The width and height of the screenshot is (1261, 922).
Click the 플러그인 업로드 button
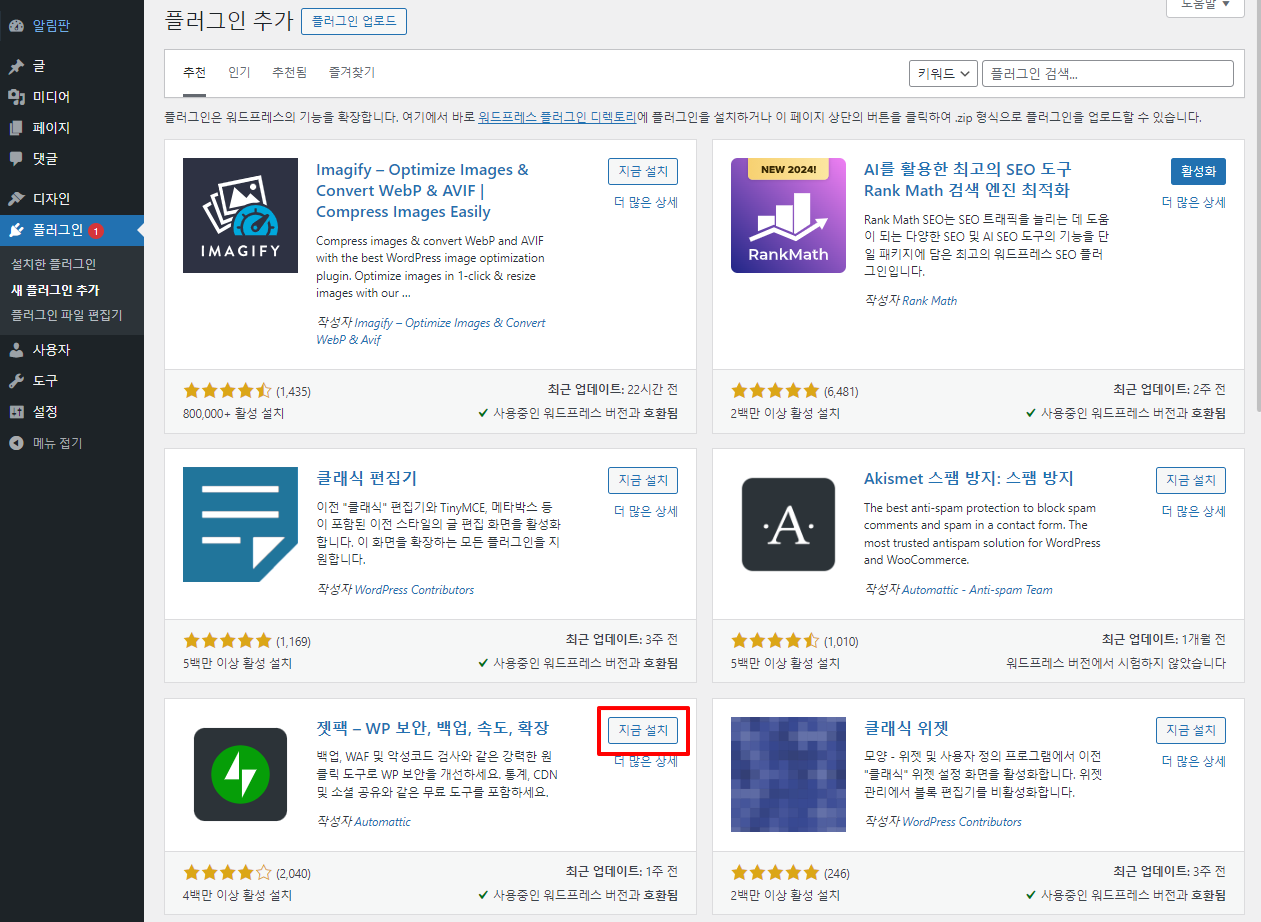(354, 20)
